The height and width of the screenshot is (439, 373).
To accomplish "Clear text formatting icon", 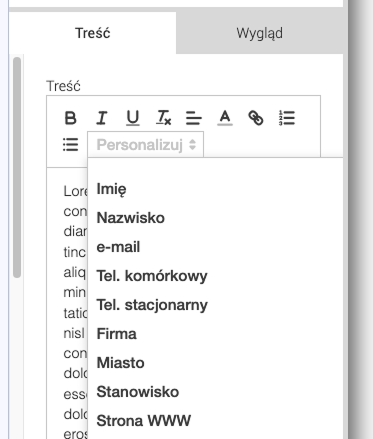I will pyautogui.click(x=164, y=118).
